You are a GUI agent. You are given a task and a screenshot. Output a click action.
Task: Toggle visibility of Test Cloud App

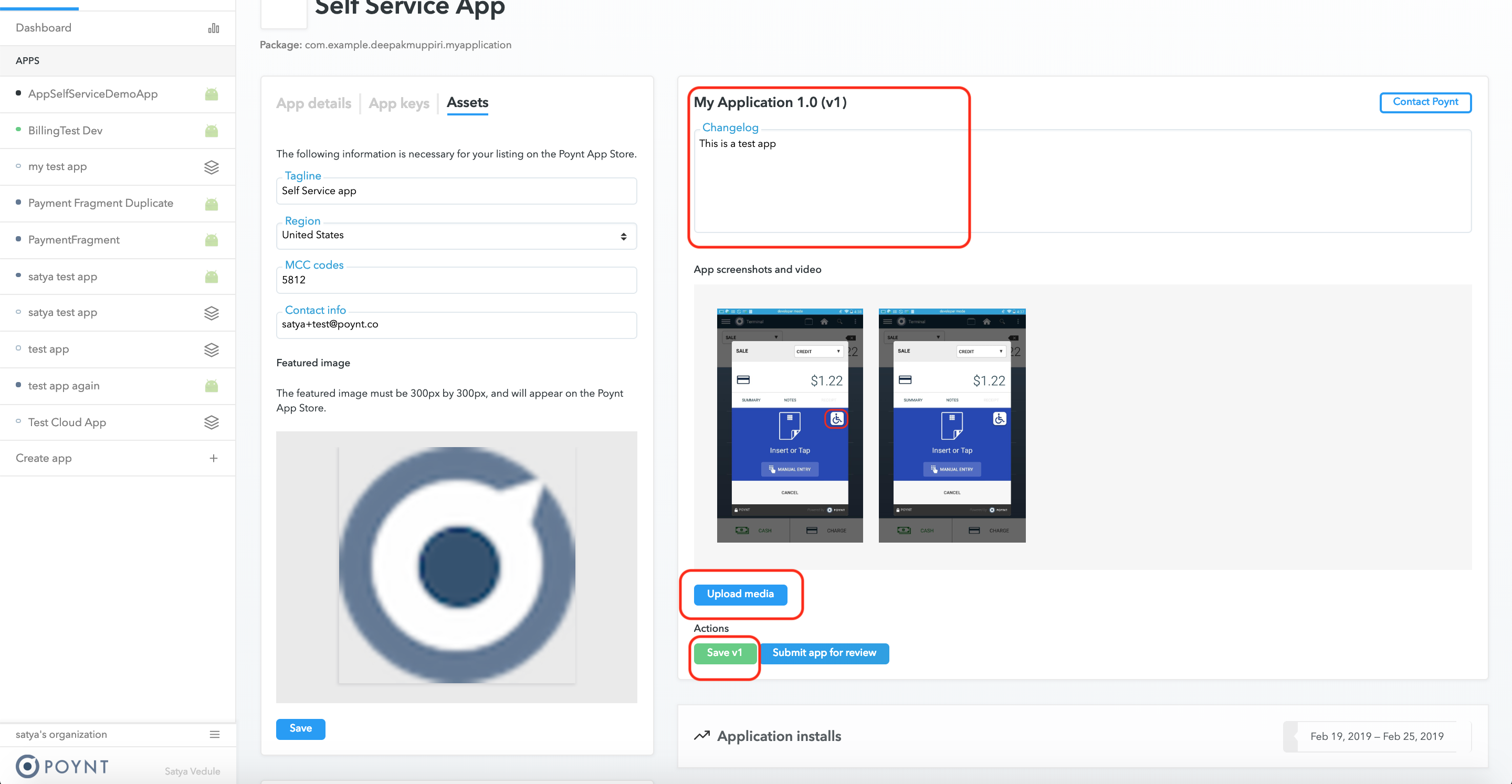coord(18,422)
